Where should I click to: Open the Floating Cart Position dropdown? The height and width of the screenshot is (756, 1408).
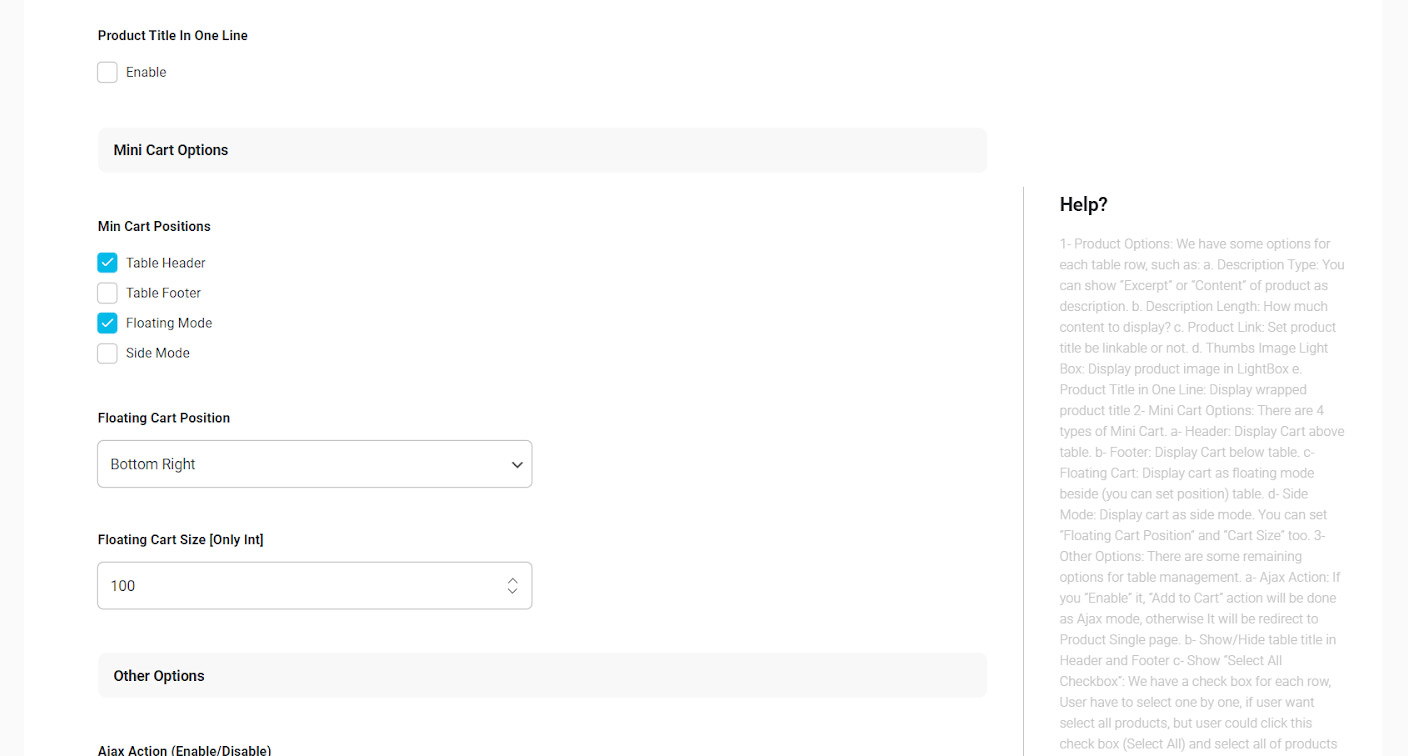[314, 464]
